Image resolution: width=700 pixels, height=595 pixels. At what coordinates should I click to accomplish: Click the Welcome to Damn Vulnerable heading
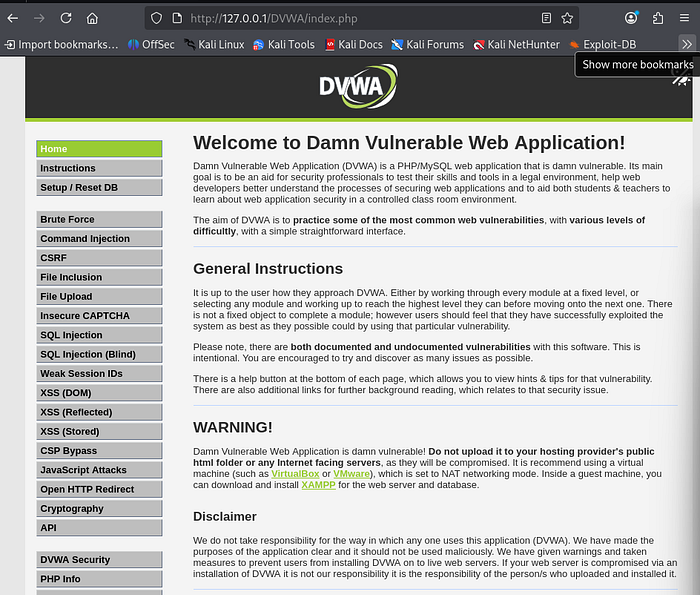[x=409, y=143]
